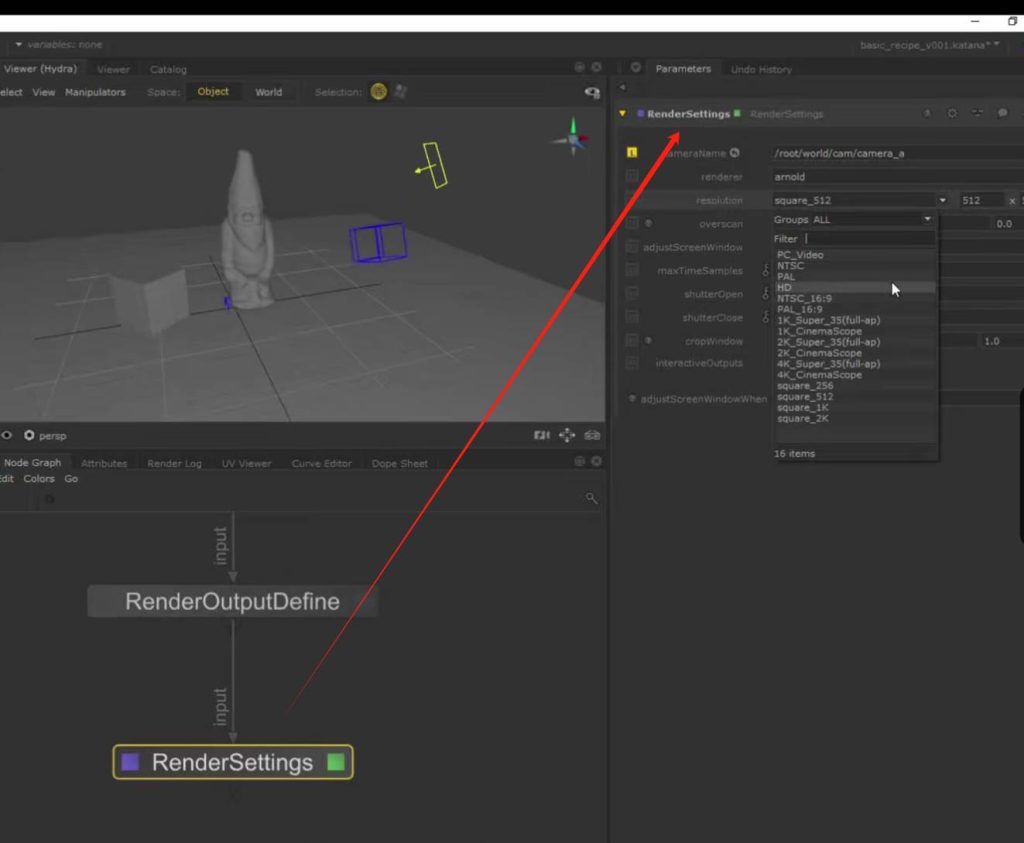Collapse the RenderSettings parameter group
The width and height of the screenshot is (1024, 843).
[622, 114]
